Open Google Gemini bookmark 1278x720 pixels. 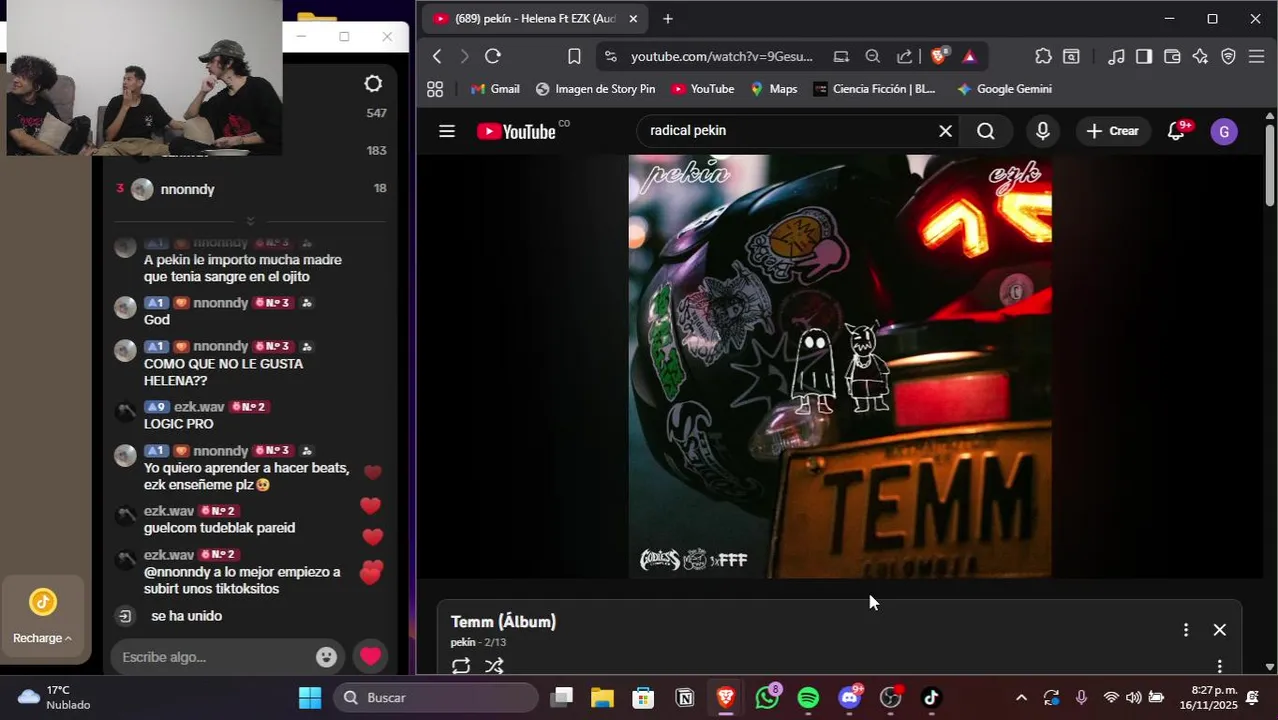click(1004, 89)
